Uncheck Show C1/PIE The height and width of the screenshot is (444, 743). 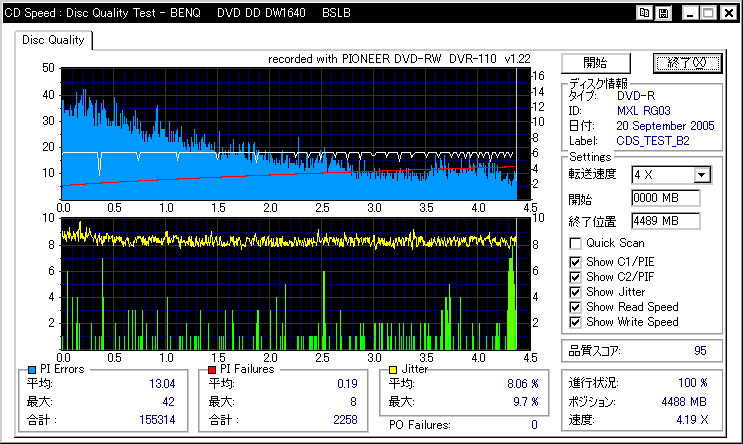[575, 262]
